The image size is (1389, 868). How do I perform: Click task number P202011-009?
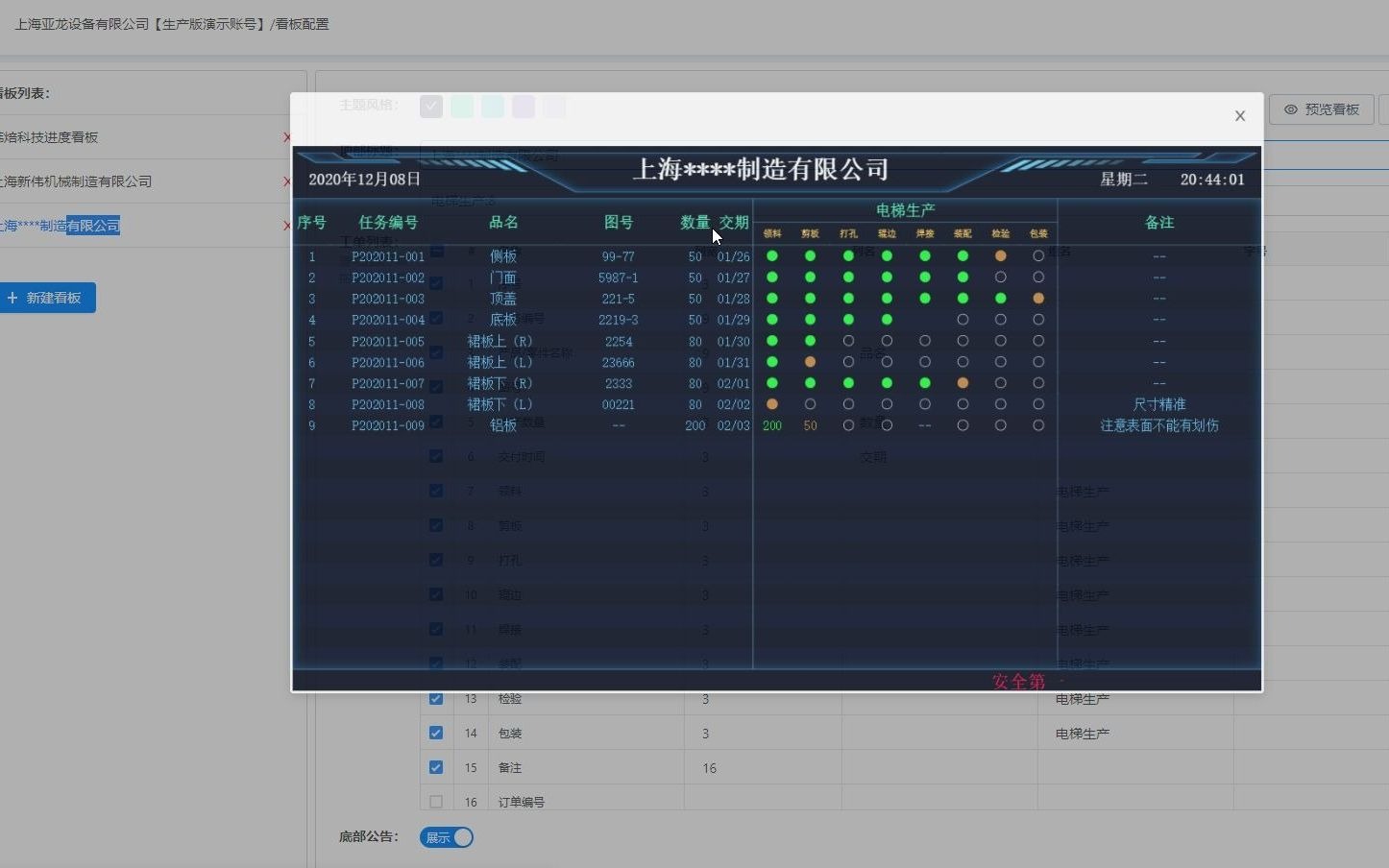[x=388, y=425]
